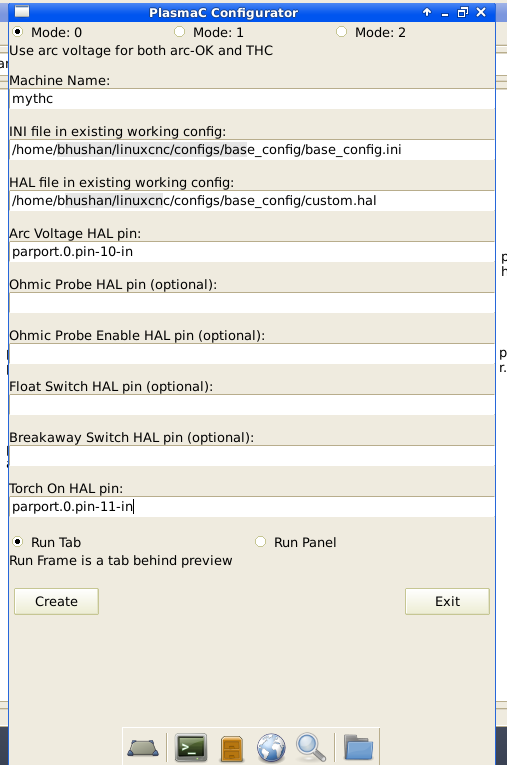Click the magnifier application finder icon
Viewport: 507px width, 765px height.
(x=311, y=747)
